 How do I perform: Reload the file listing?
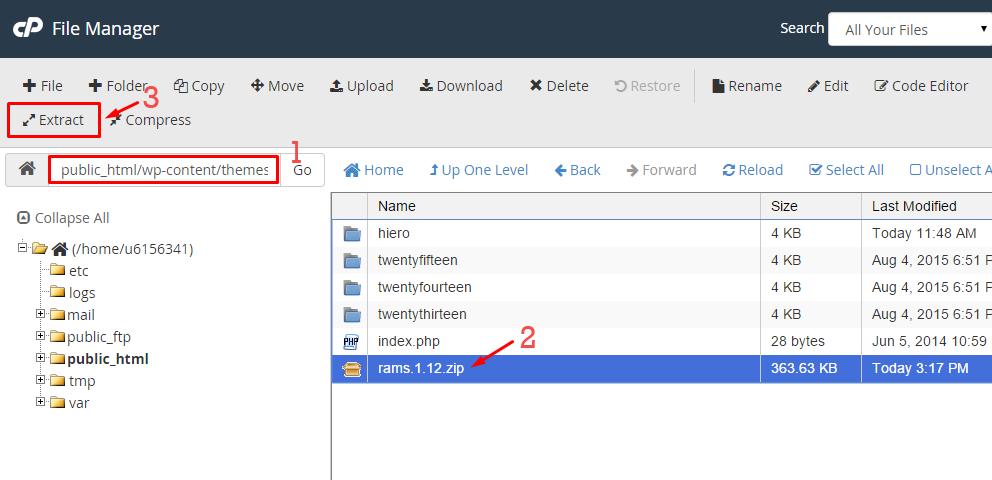click(x=752, y=170)
